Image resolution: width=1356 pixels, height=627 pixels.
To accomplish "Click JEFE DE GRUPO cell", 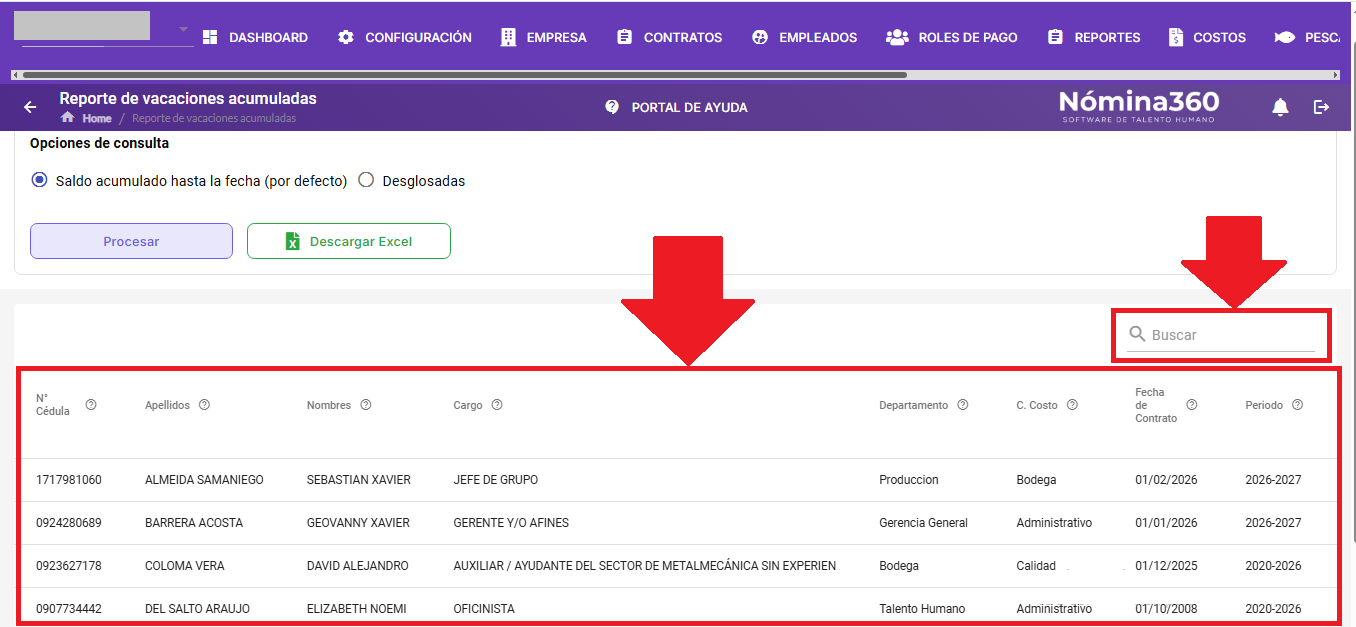I will [496, 480].
